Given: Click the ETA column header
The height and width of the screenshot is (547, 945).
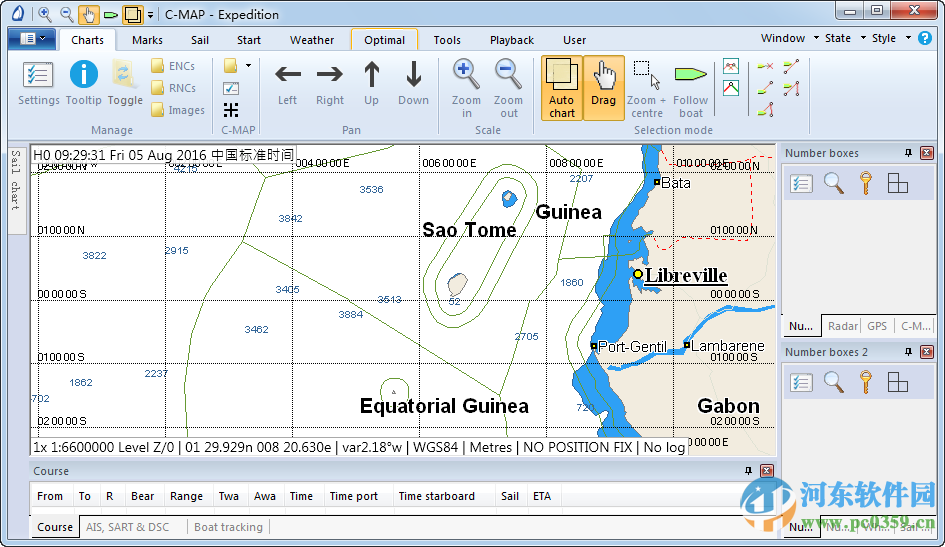Looking at the screenshot, I should 542,496.
